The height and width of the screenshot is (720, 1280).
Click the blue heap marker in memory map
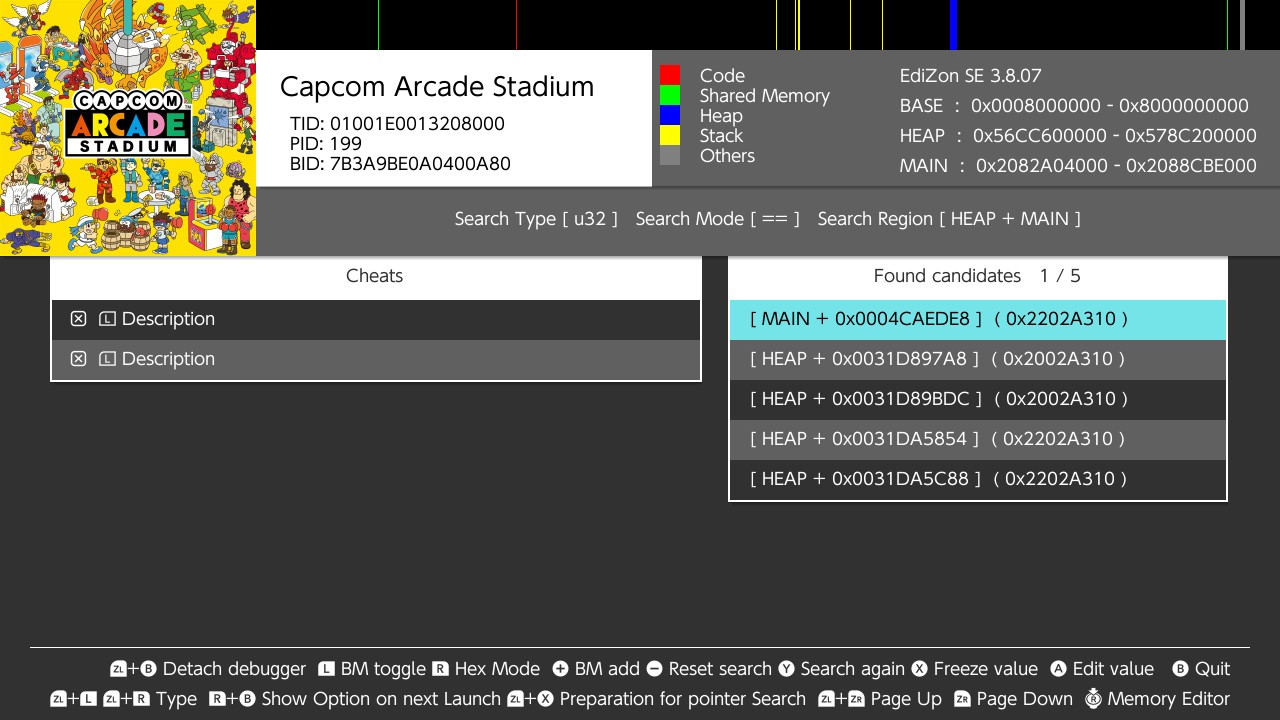(954, 25)
